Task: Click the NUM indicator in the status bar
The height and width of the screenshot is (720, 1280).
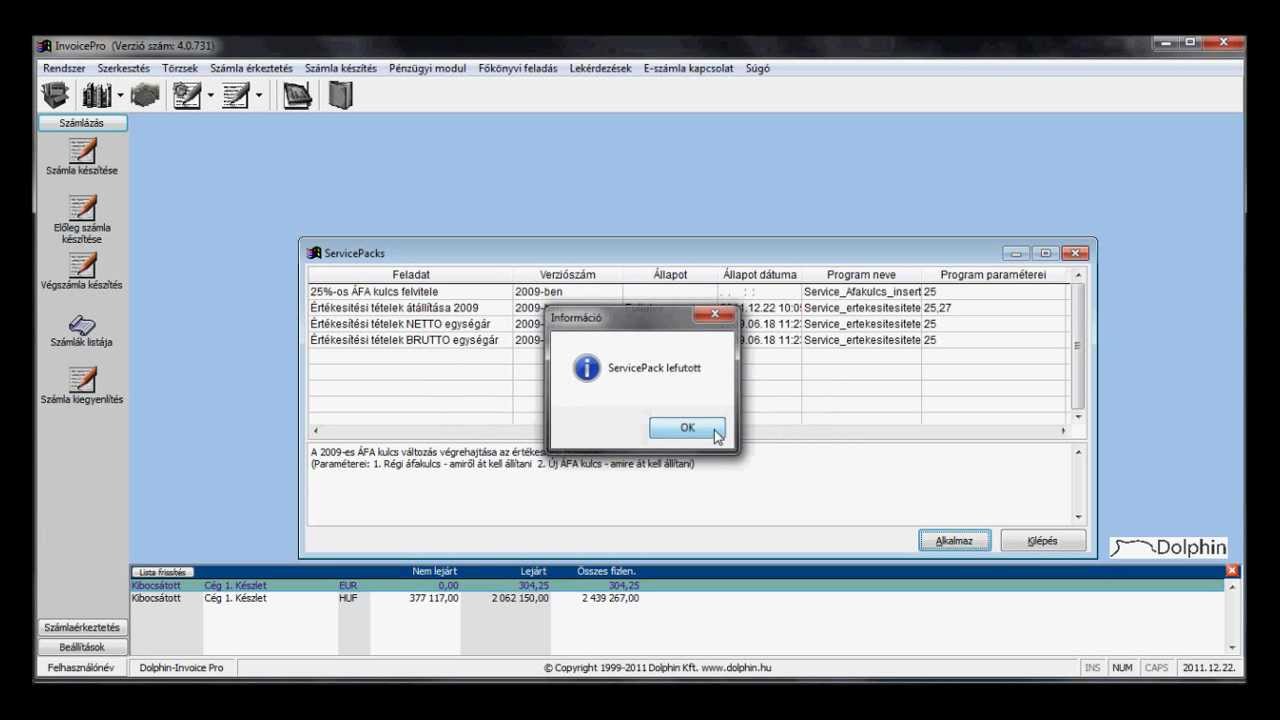Action: pyautogui.click(x=1122, y=667)
